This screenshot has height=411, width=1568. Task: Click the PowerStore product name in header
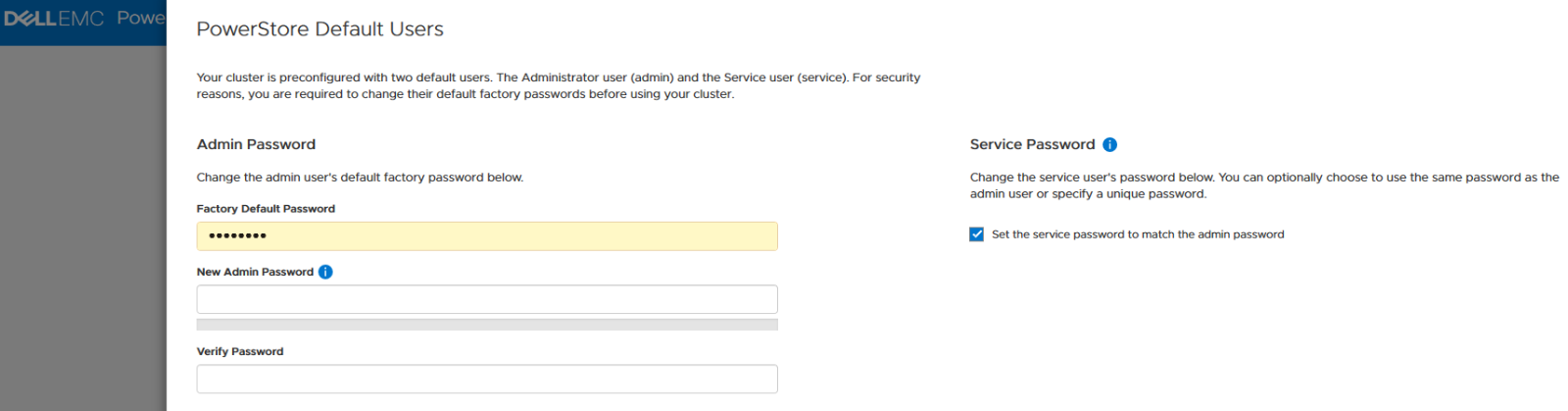pyautogui.click(x=140, y=19)
